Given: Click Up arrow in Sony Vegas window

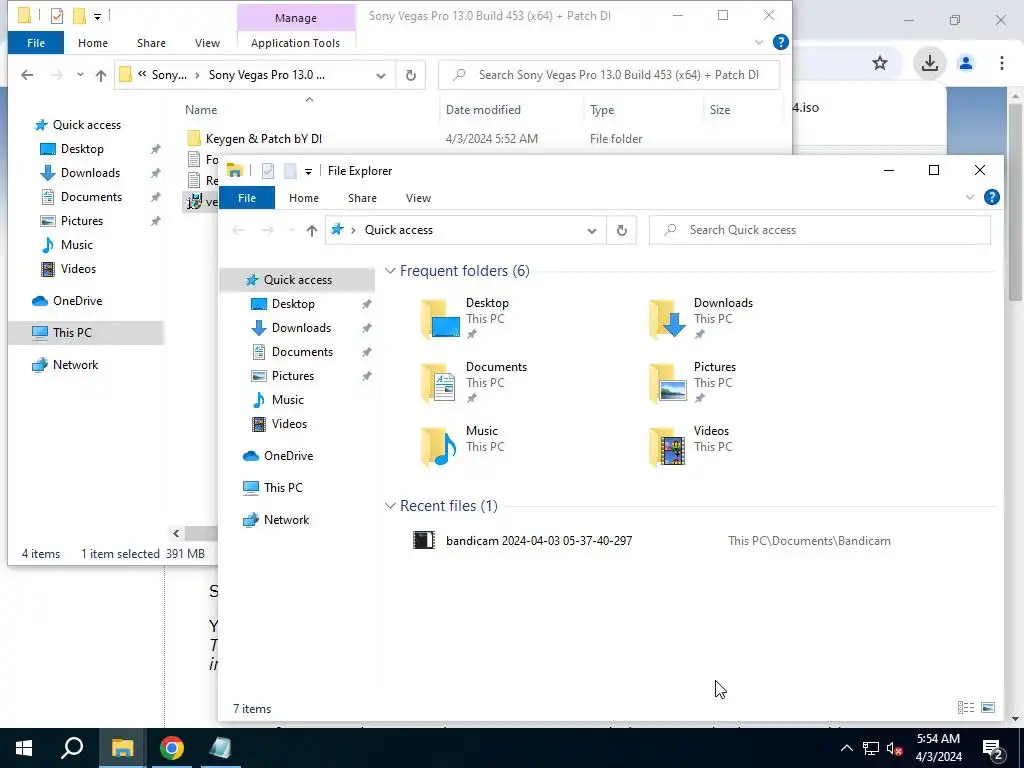Looking at the screenshot, I should [x=101, y=75].
